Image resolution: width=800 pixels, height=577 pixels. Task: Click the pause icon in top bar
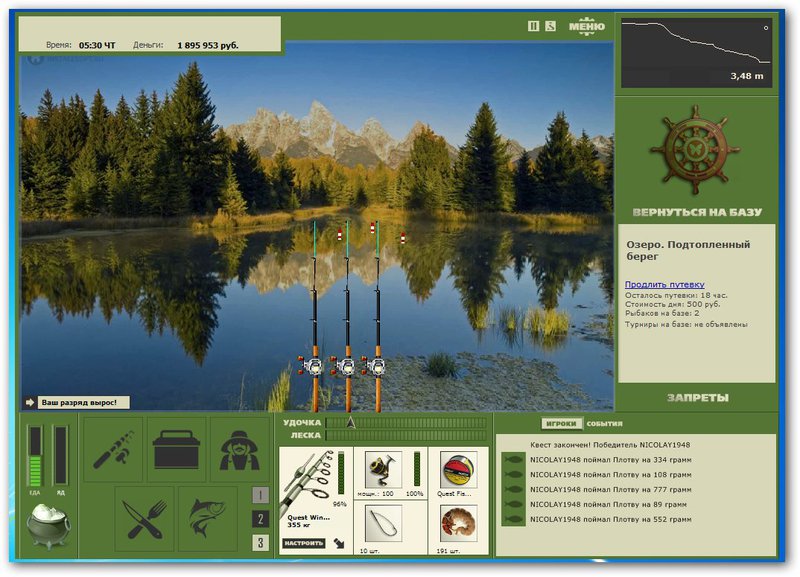533,26
